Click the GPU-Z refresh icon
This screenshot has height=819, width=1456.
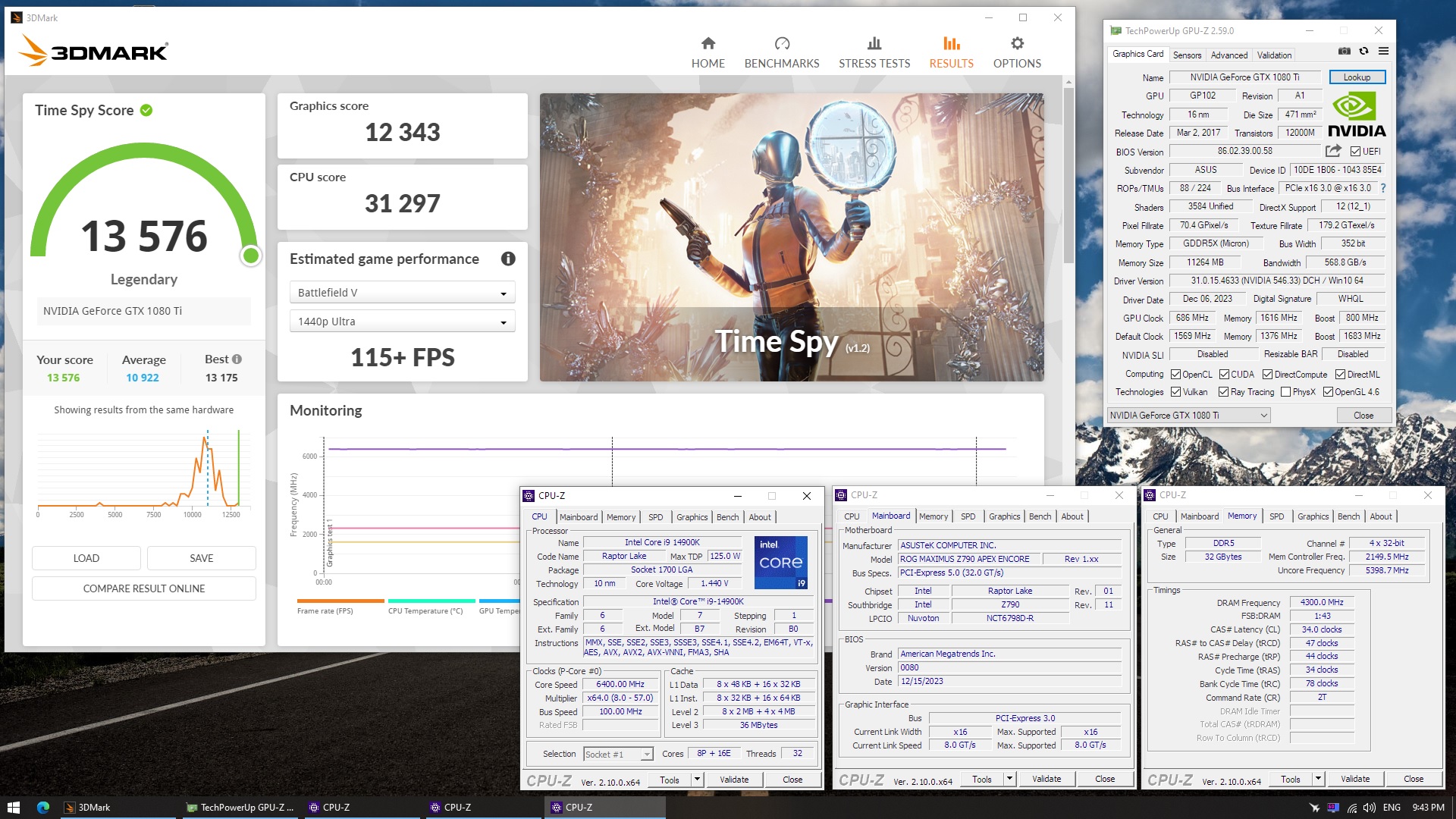pyautogui.click(x=1363, y=51)
